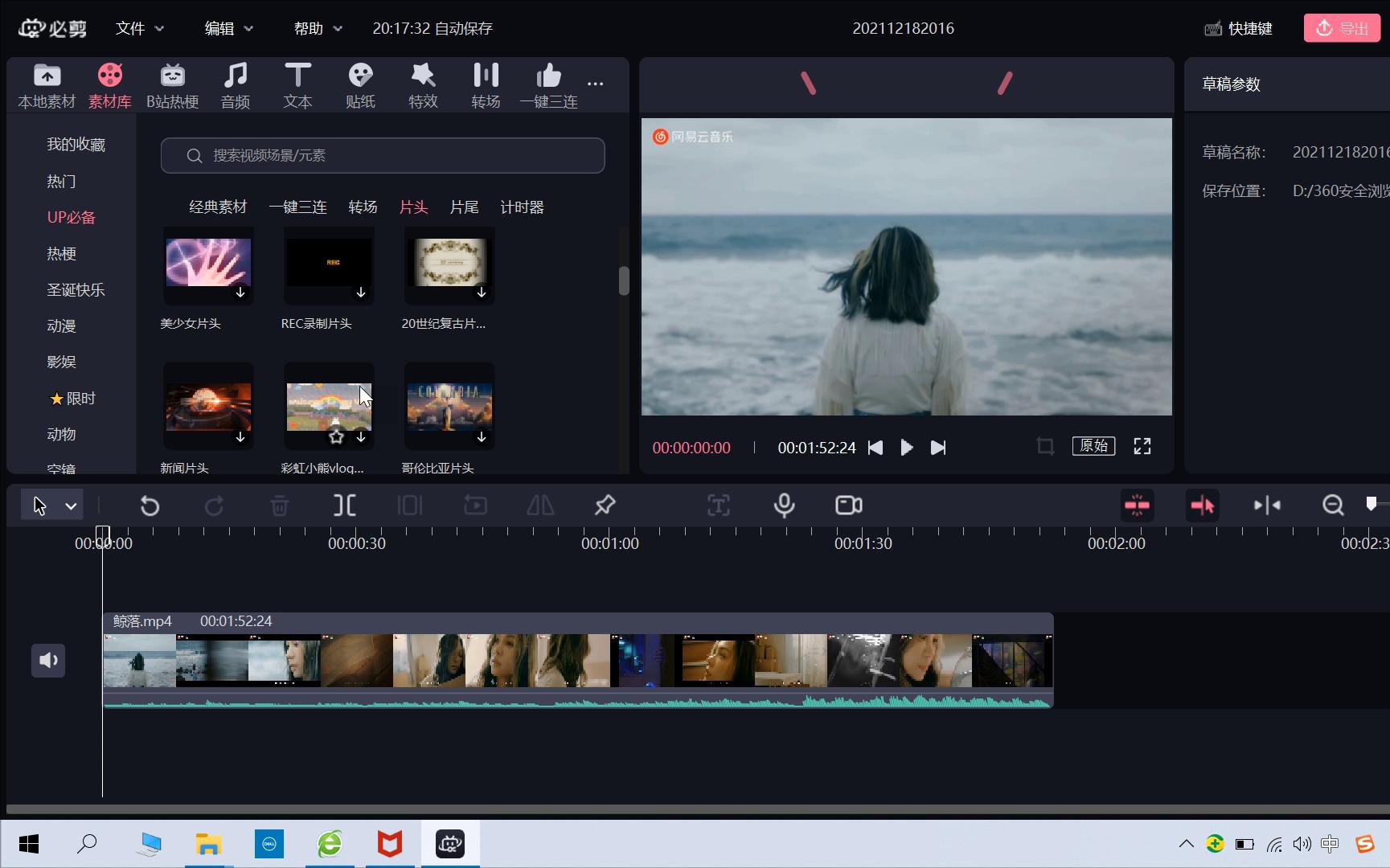The width and height of the screenshot is (1390, 868).
Task: Select UP必备 in sidebar
Action: tap(71, 217)
